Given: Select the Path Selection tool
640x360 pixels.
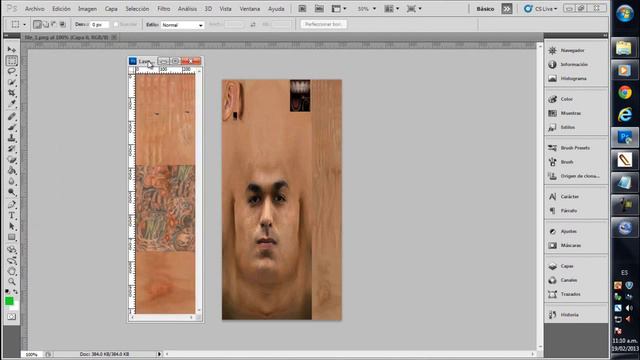Looking at the screenshot, I should tap(11, 226).
